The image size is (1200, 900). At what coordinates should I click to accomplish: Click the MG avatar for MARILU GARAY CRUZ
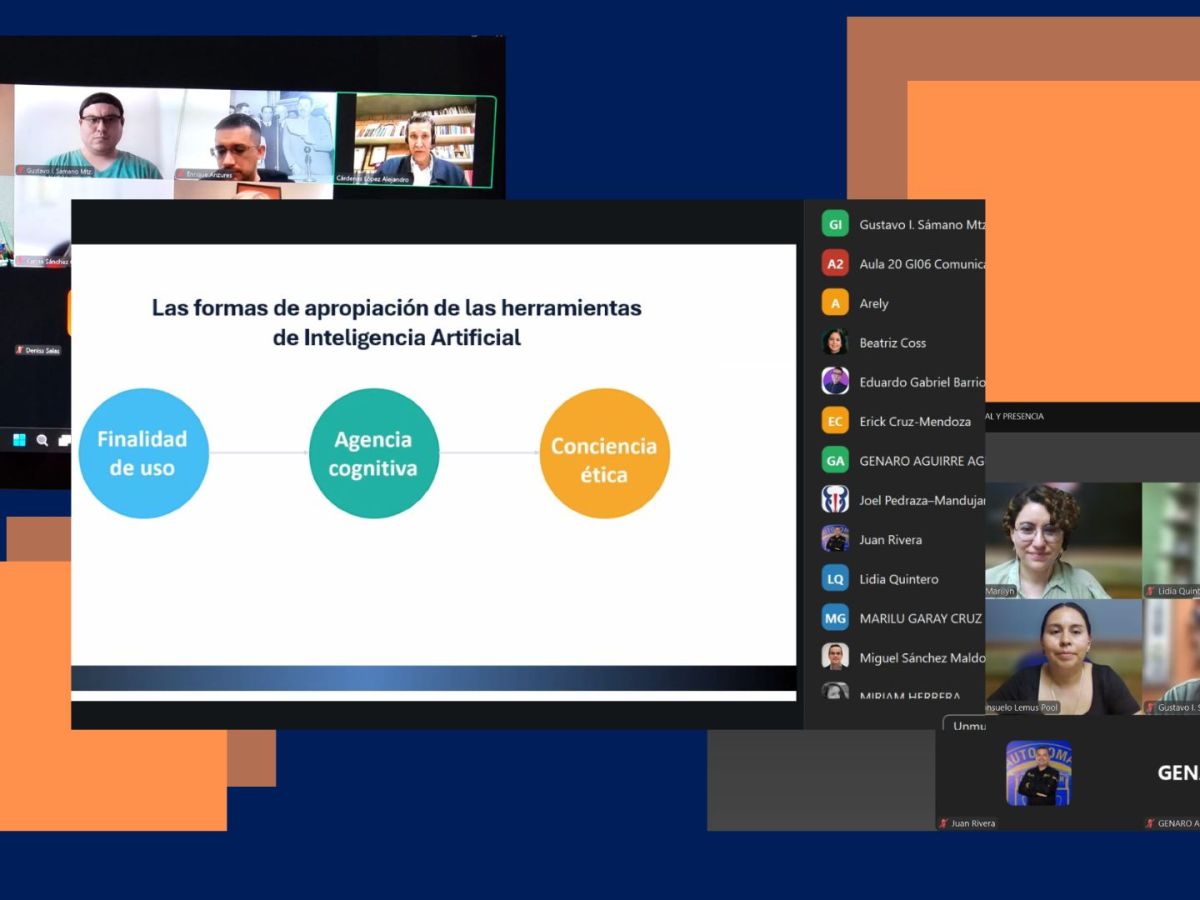coord(835,618)
